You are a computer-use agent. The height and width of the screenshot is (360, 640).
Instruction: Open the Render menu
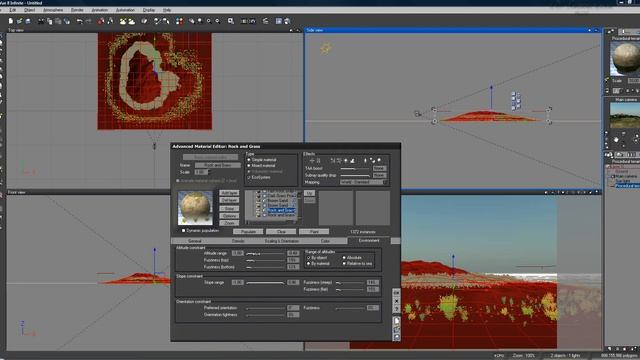[x=77, y=10]
